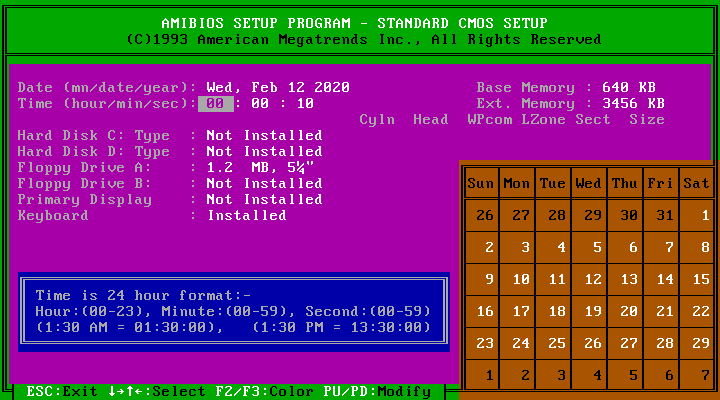Click the Sun column header in calendar
Viewport: 720px width, 400px height.
(481, 183)
